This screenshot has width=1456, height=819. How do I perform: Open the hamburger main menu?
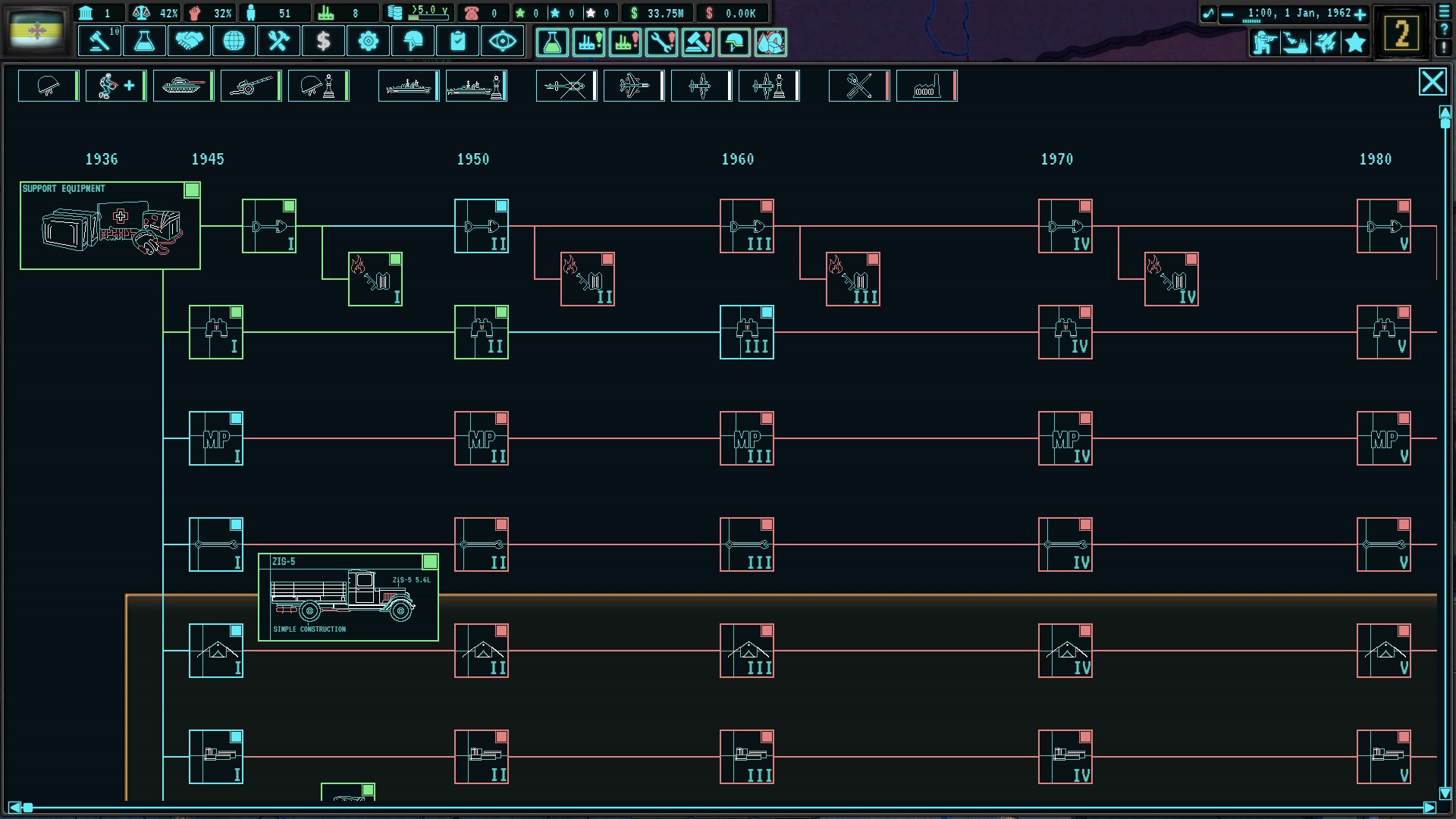click(x=1444, y=13)
